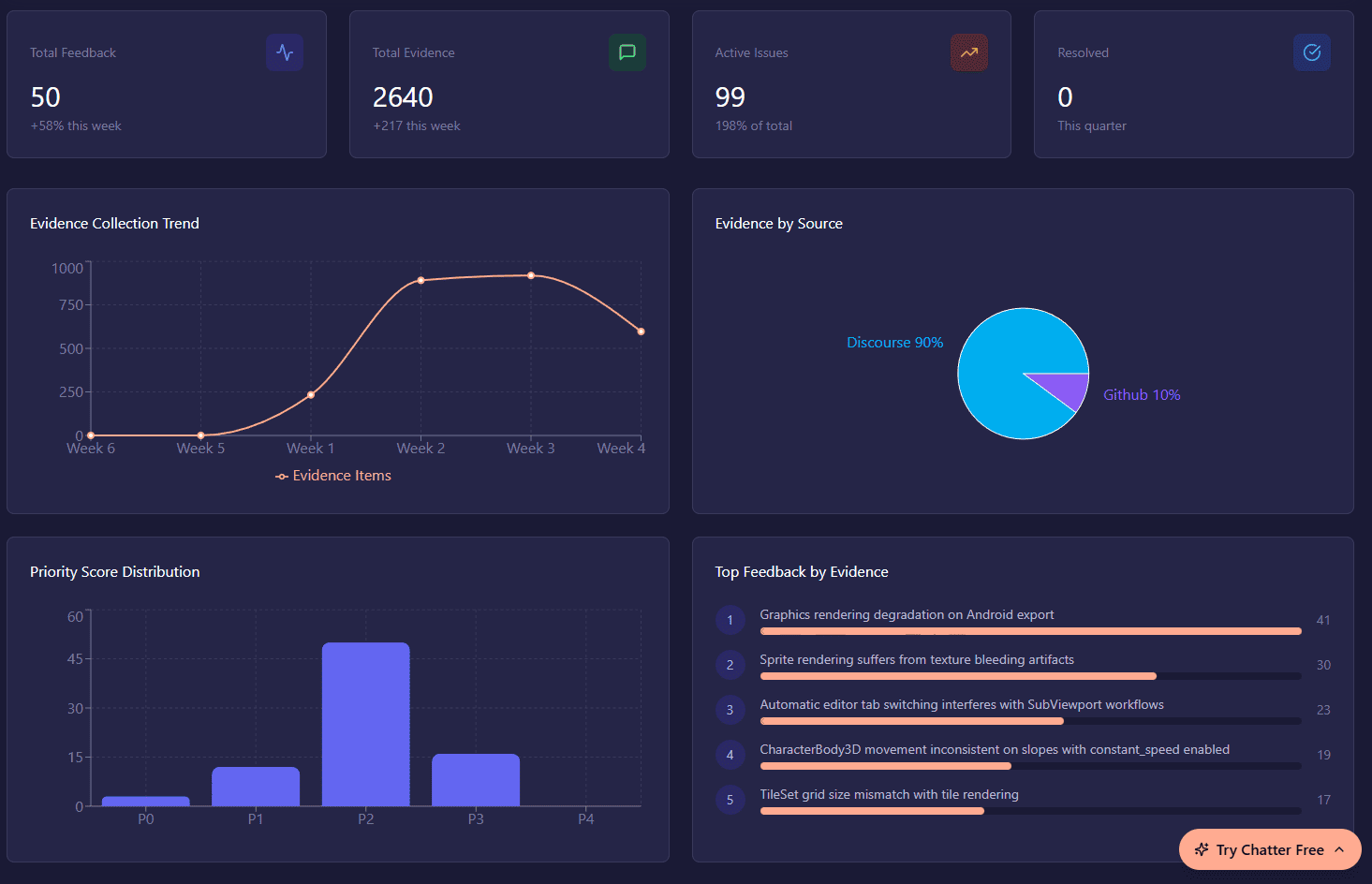Screen dimensions: 1372x884
Task: Toggle the Github 10% pie label
Action: click(1142, 394)
